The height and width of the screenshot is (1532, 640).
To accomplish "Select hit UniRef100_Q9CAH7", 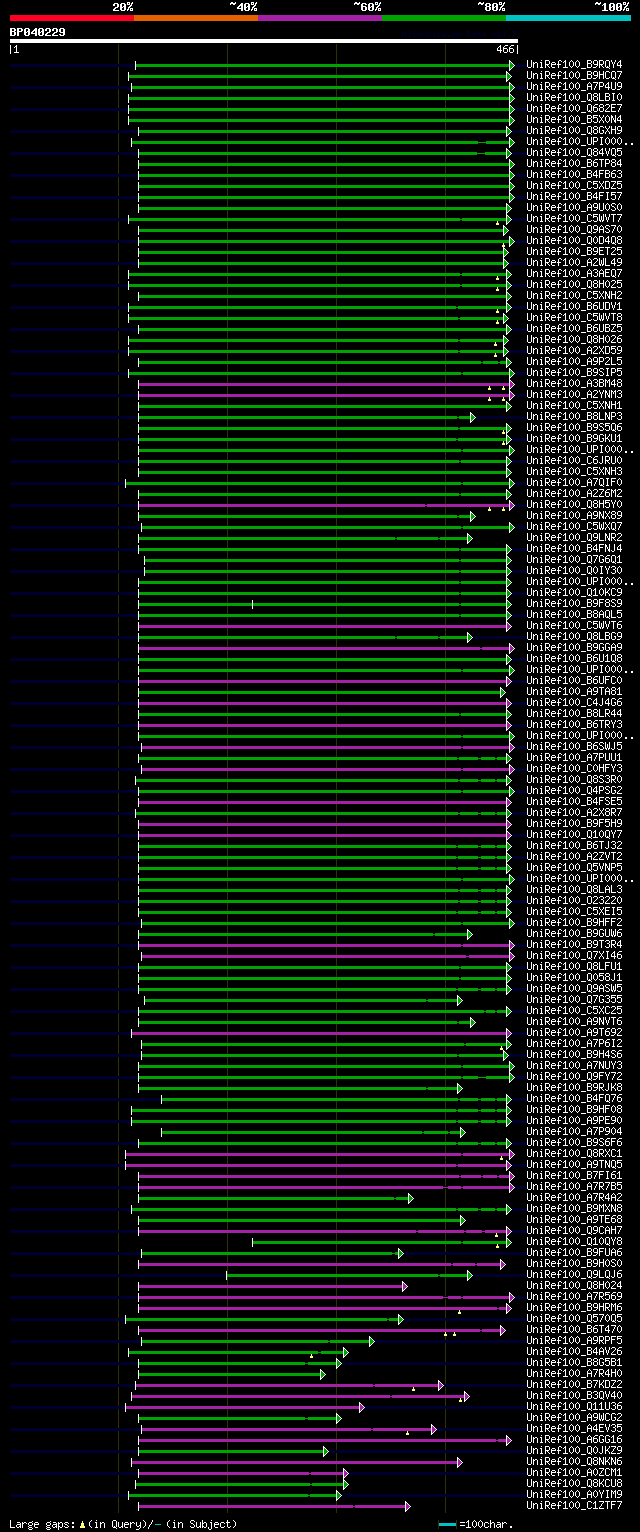I will [574, 1231].
